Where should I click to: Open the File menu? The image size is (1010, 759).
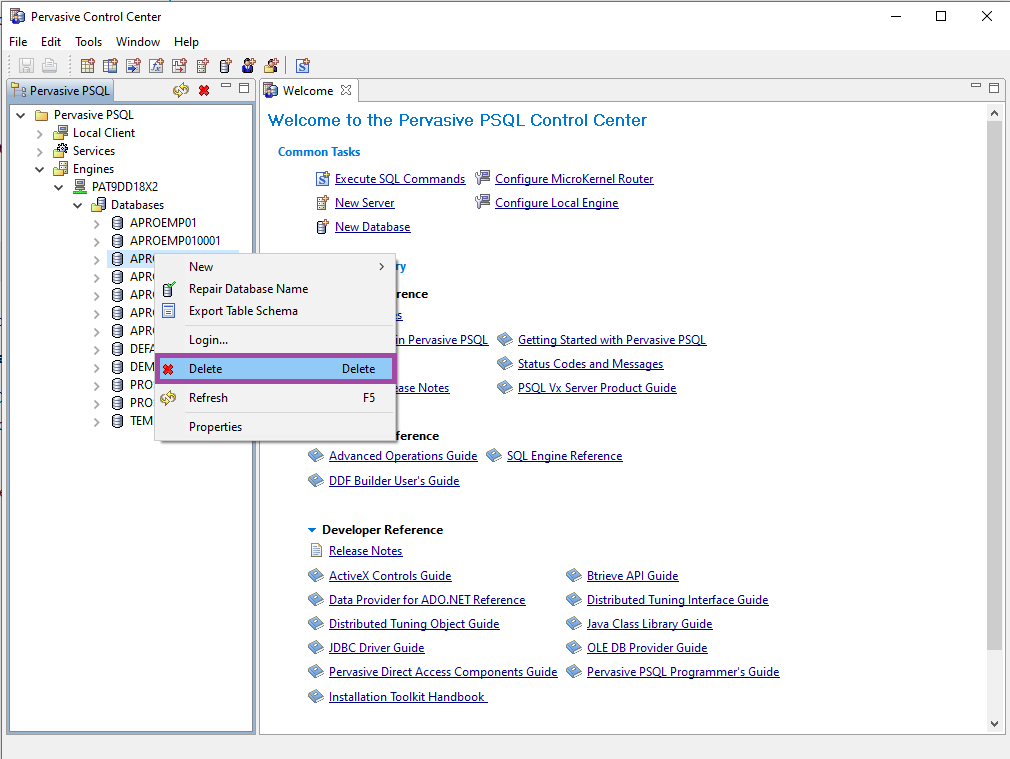pyautogui.click(x=18, y=42)
